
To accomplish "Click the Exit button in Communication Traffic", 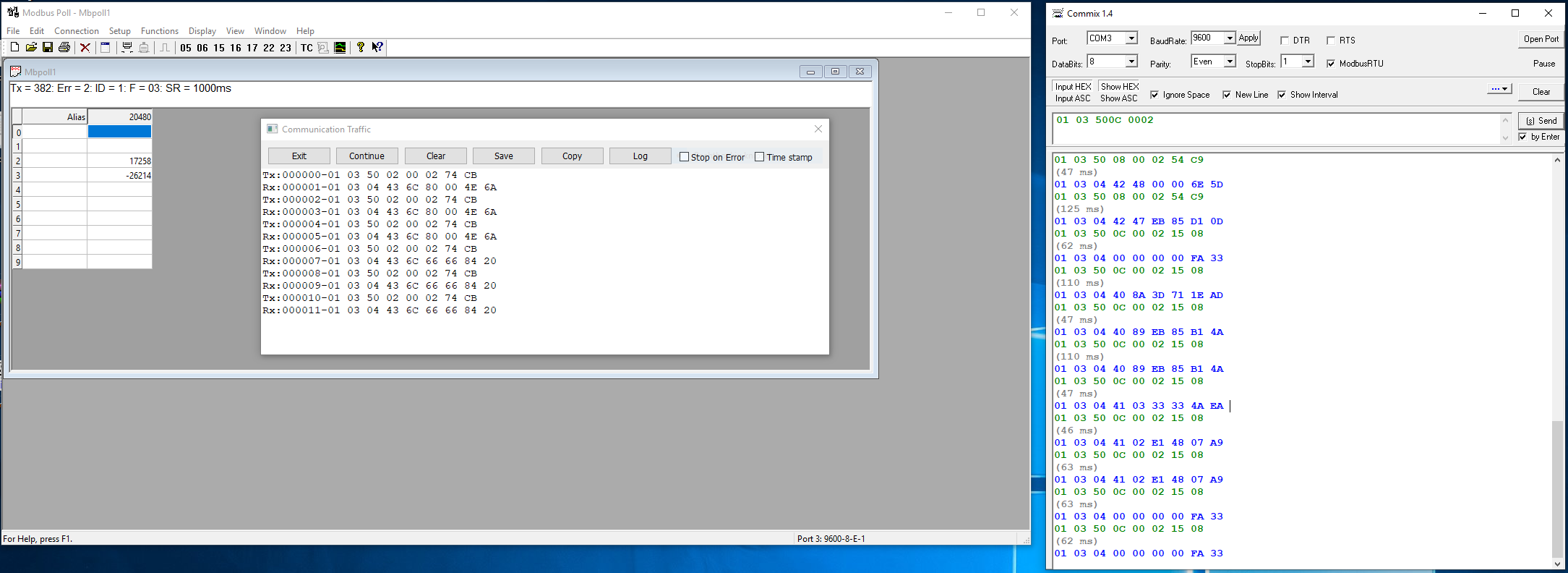I will point(299,156).
